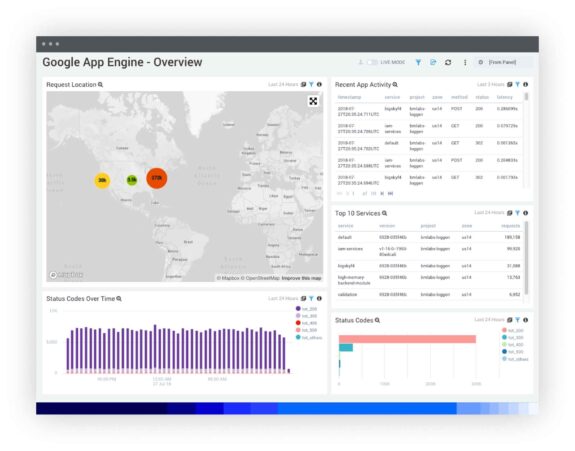Show info for Top 10 Services panel
The width and height of the screenshot is (575, 451).
click(525, 213)
